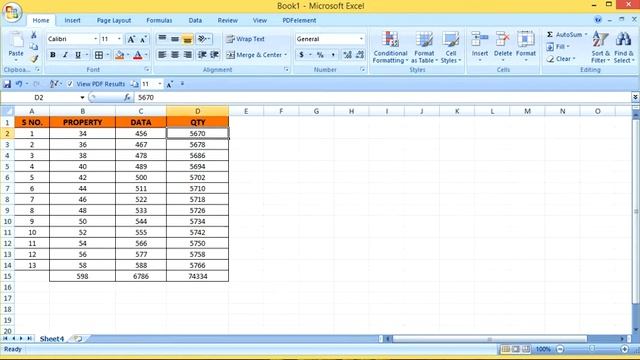This screenshot has height=360, width=640.
Task: Select the Sheet4 worksheet tab
Action: (52, 339)
